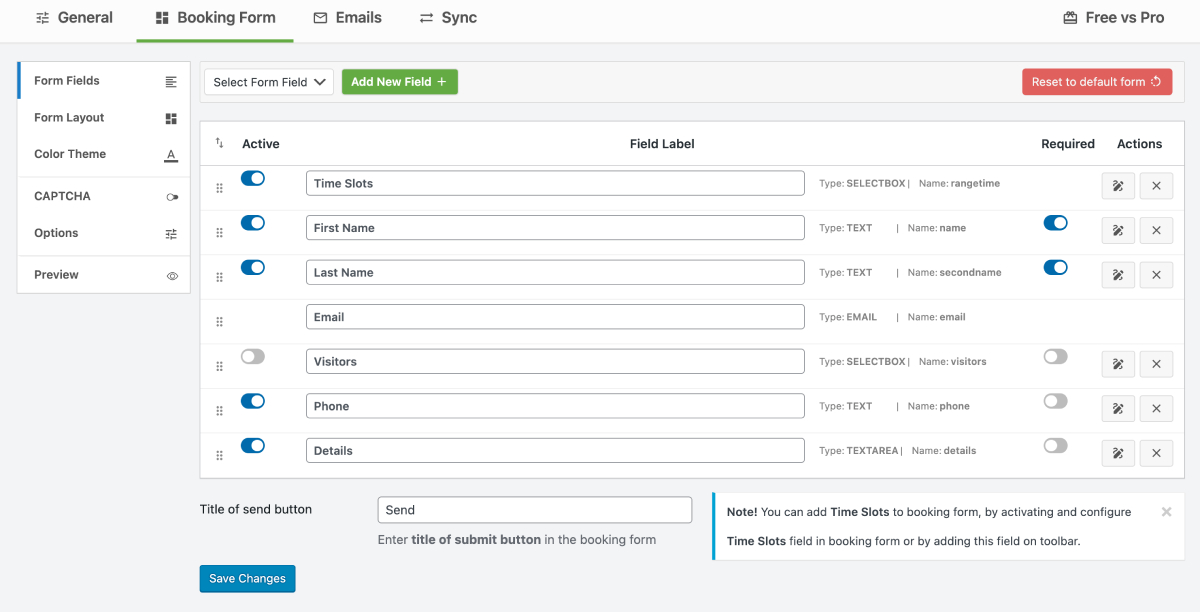Activate the Visitors field

click(x=253, y=356)
